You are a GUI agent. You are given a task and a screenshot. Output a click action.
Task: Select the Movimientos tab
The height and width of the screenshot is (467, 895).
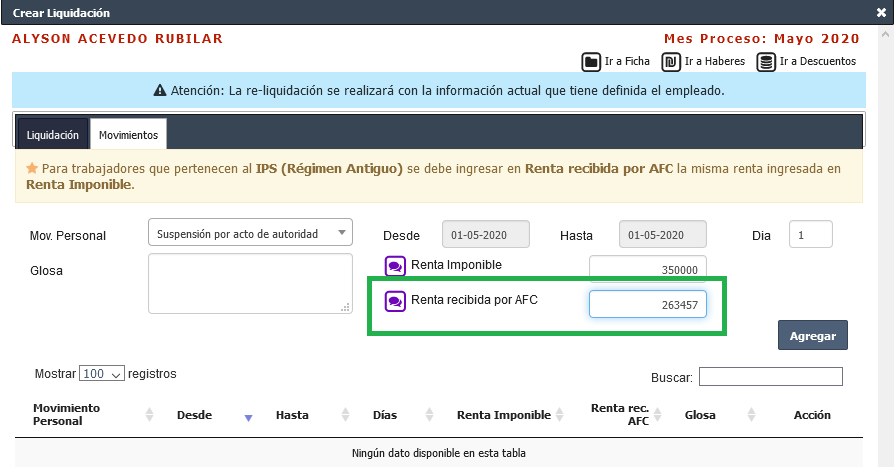tap(128, 134)
